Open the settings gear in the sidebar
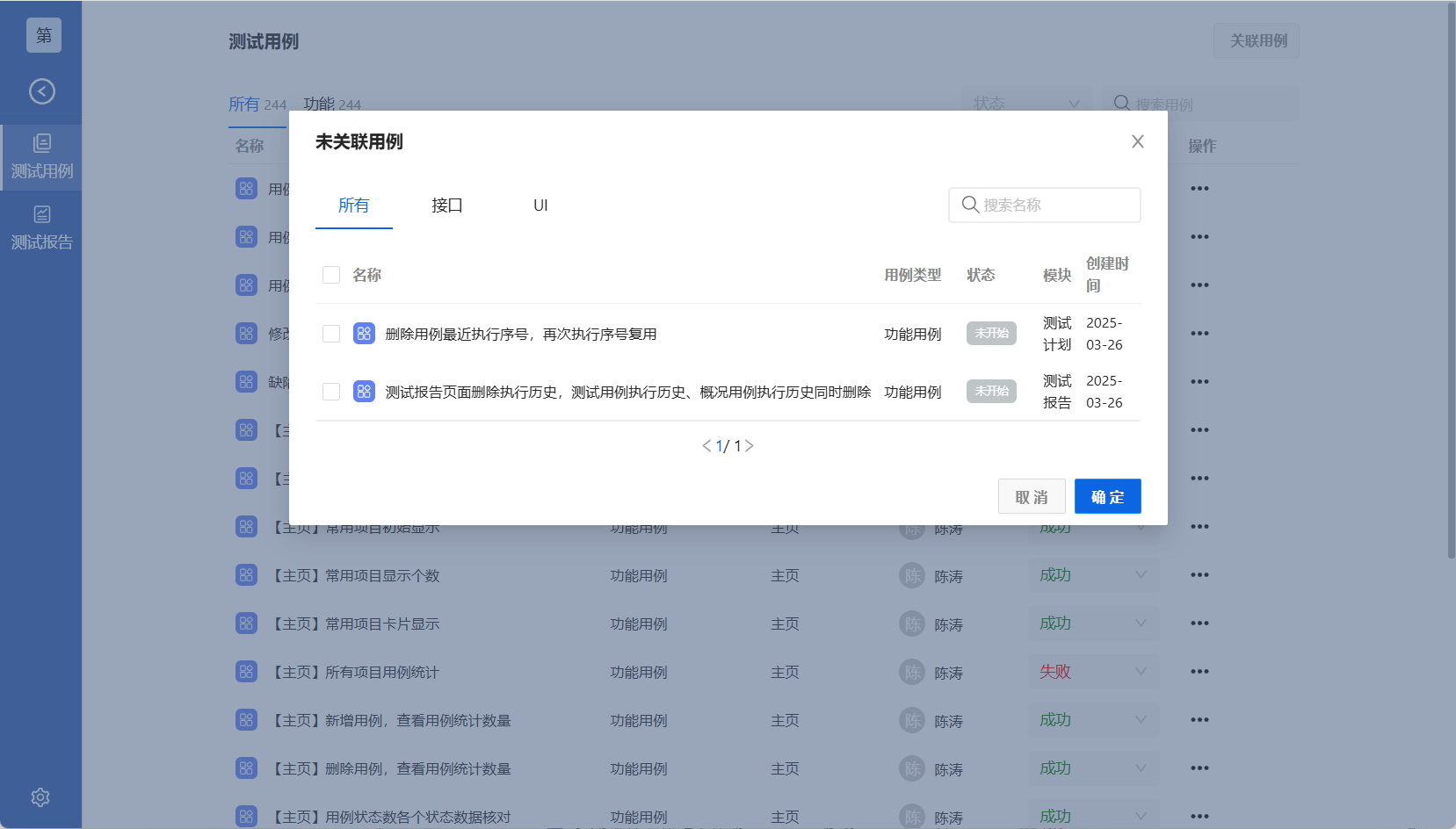This screenshot has height=829, width=1456. click(x=40, y=797)
